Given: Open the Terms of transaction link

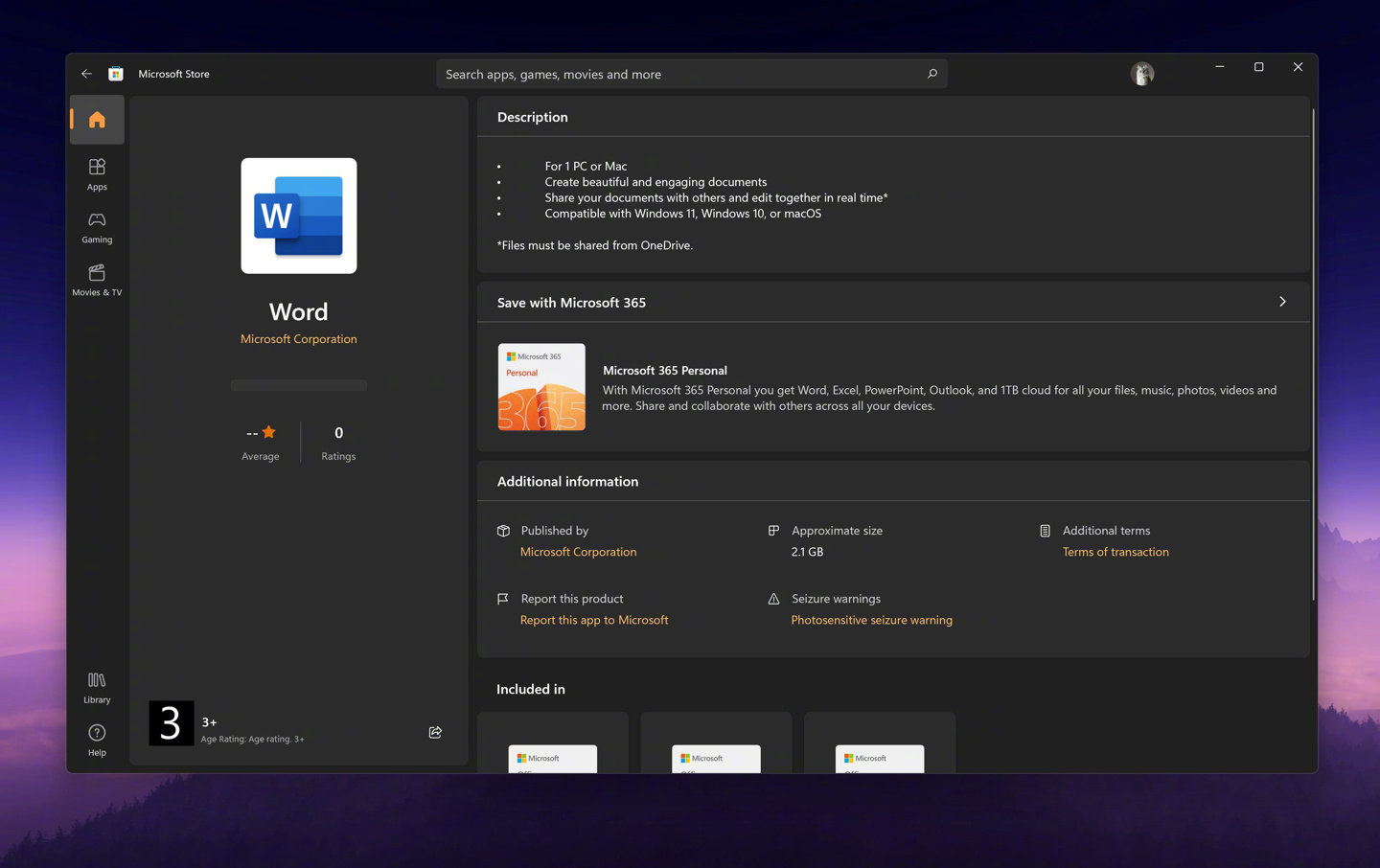Looking at the screenshot, I should click(1115, 552).
